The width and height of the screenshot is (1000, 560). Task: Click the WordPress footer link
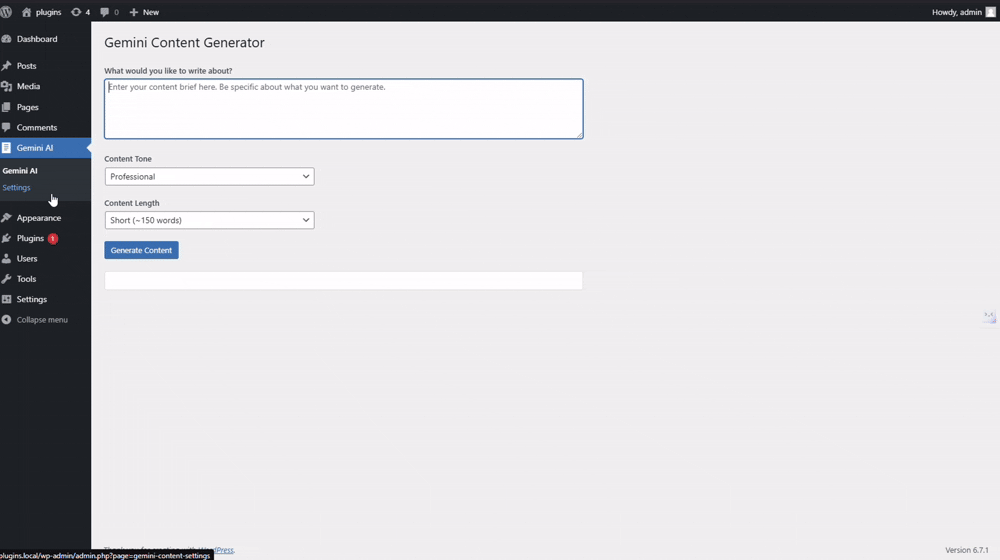pos(219,550)
